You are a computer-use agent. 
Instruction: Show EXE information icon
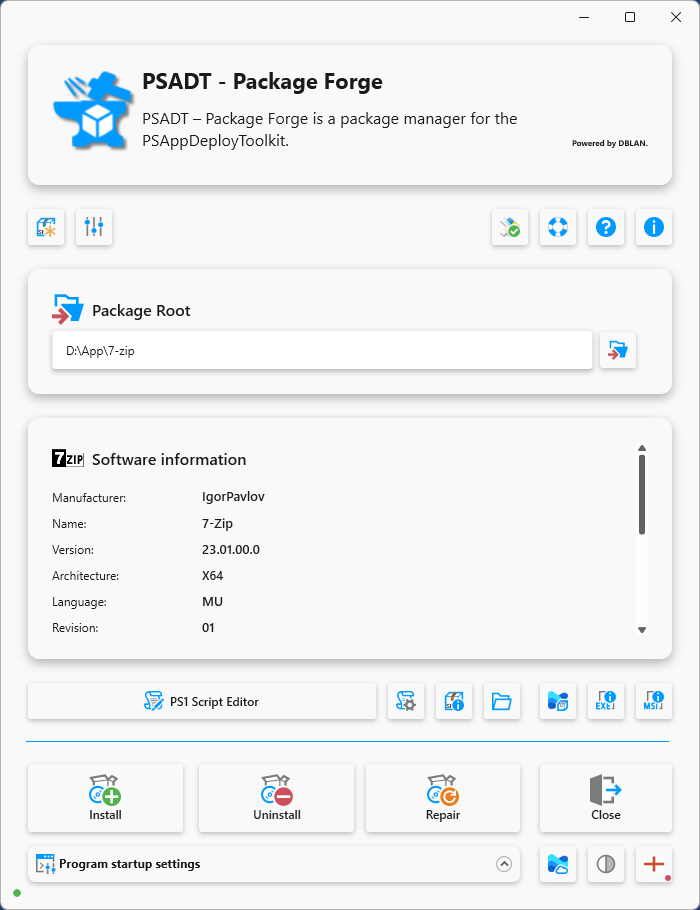[606, 702]
